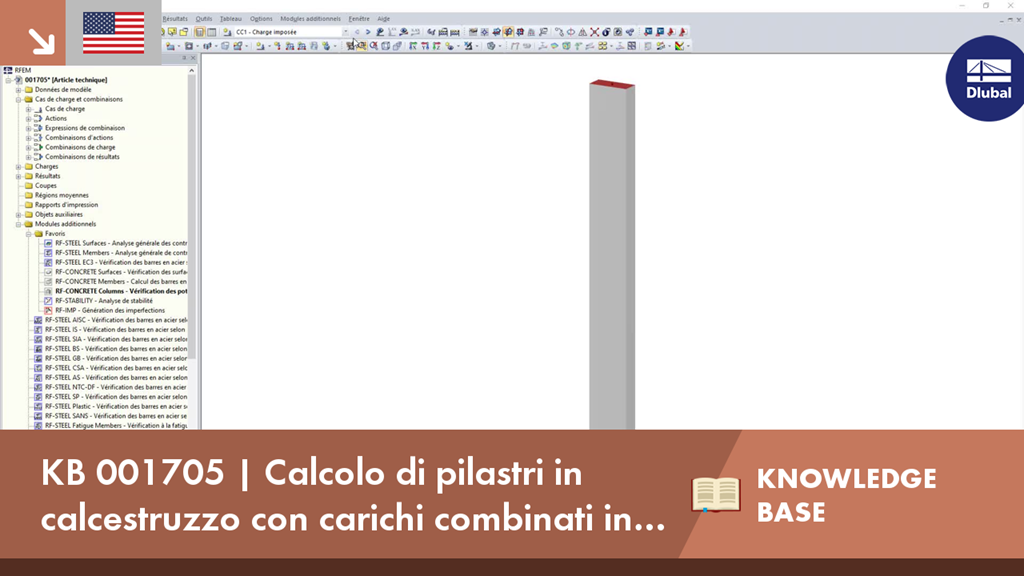The width and height of the screenshot is (1024, 576).
Task: Select RF-CONCRETE Columns module entry
Action: [x=121, y=291]
